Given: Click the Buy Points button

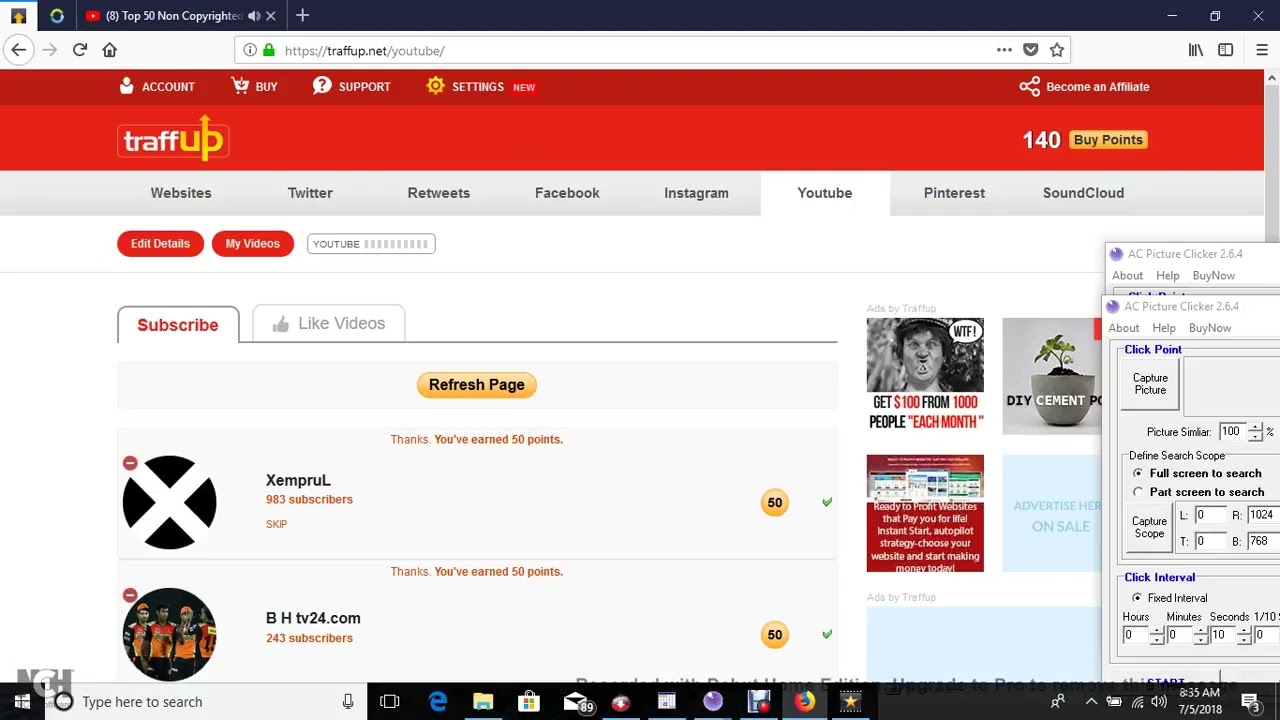Looking at the screenshot, I should [x=1108, y=140].
